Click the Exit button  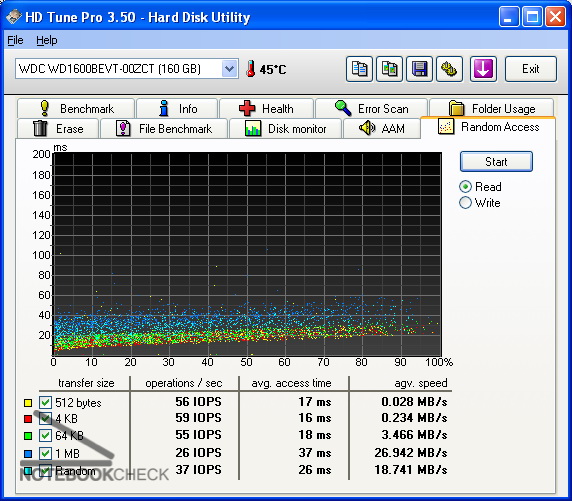[x=531, y=69]
